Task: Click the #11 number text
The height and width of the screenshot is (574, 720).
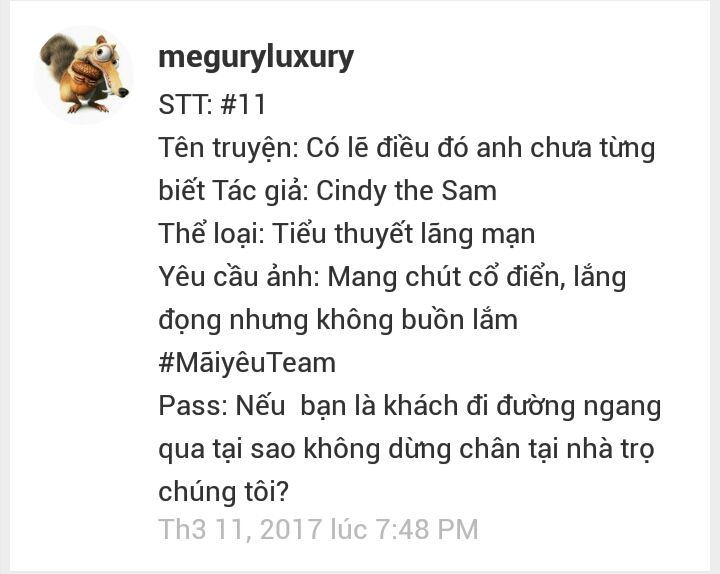Action: 243,104
